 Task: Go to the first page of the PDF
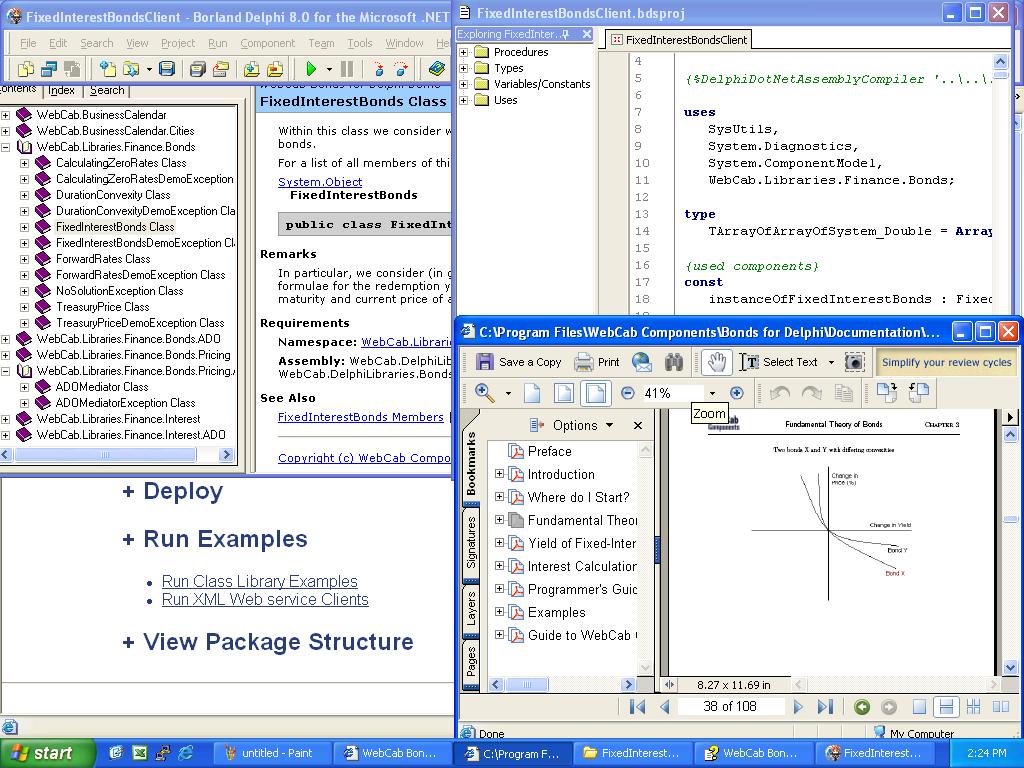point(637,706)
